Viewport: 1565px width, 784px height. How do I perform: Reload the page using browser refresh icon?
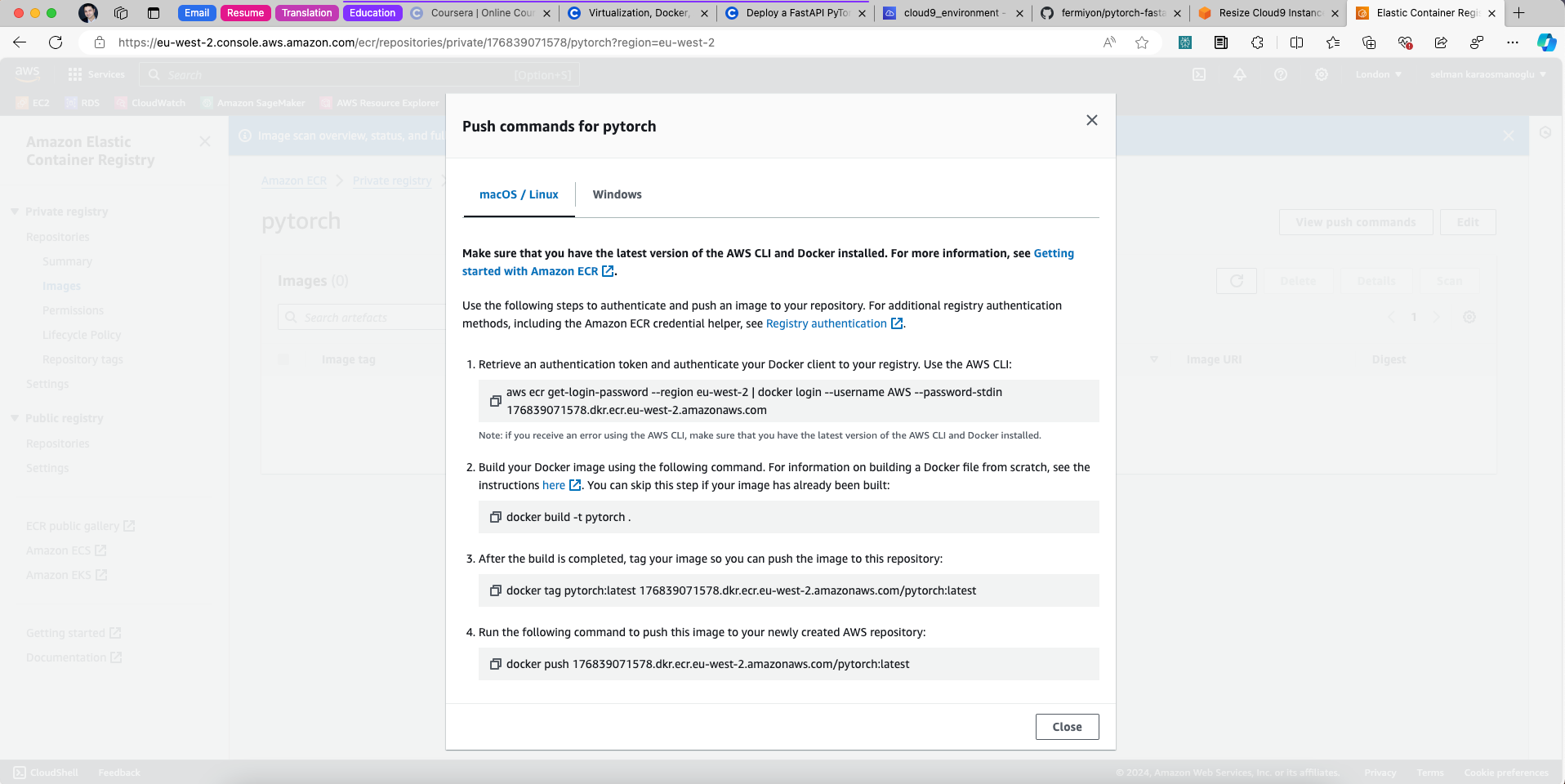56,42
